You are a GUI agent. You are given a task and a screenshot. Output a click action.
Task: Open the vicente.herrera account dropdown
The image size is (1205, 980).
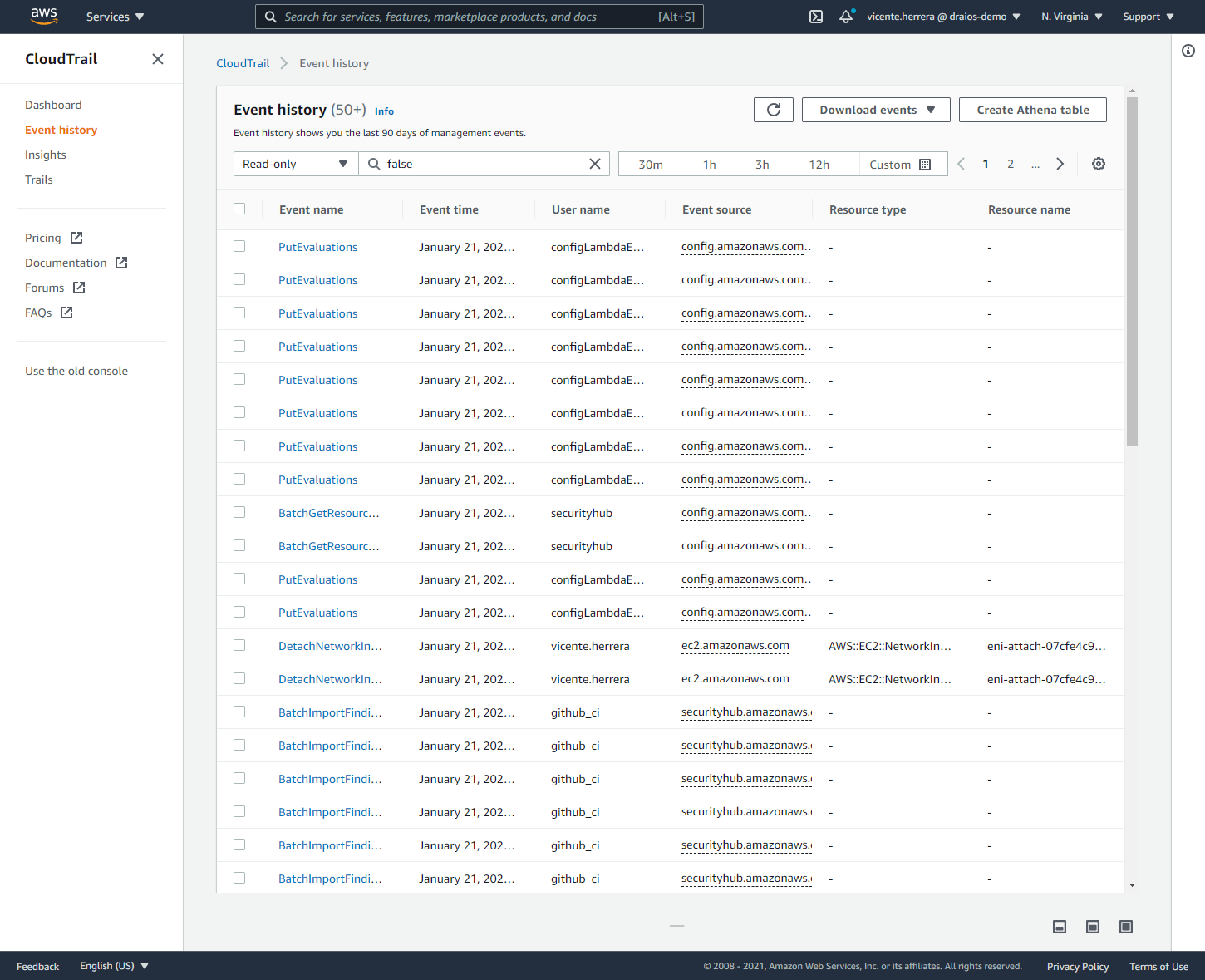coord(943,17)
